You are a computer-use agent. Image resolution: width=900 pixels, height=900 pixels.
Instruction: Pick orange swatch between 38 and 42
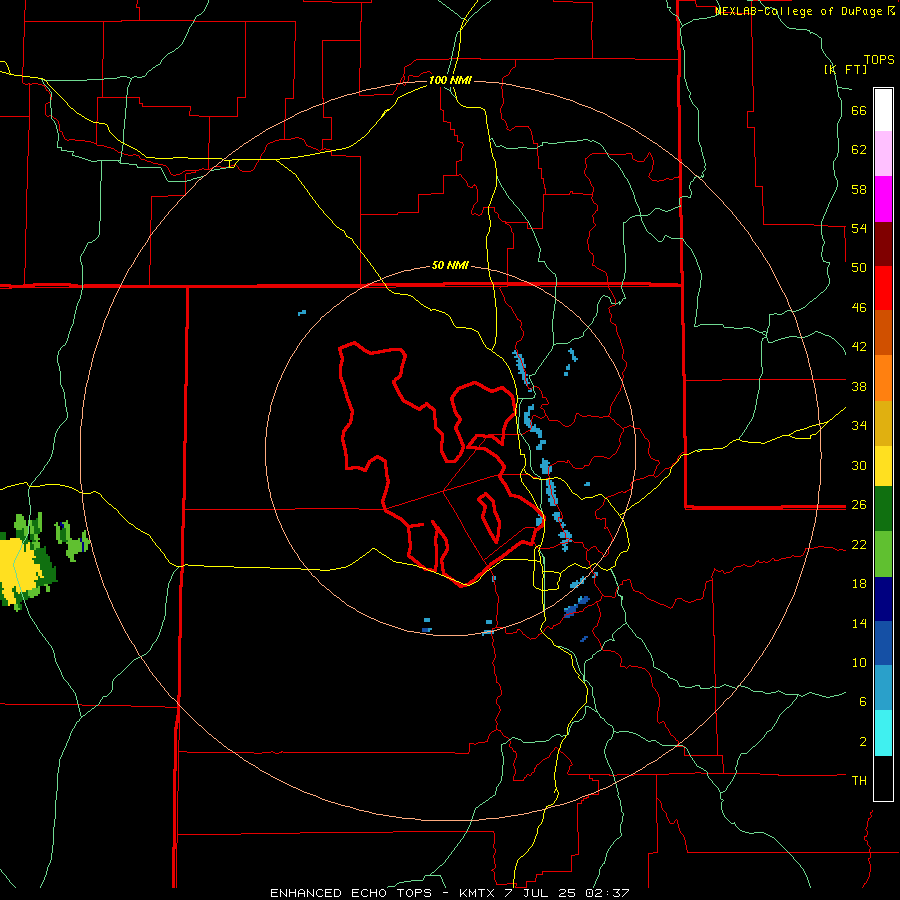coord(883,378)
